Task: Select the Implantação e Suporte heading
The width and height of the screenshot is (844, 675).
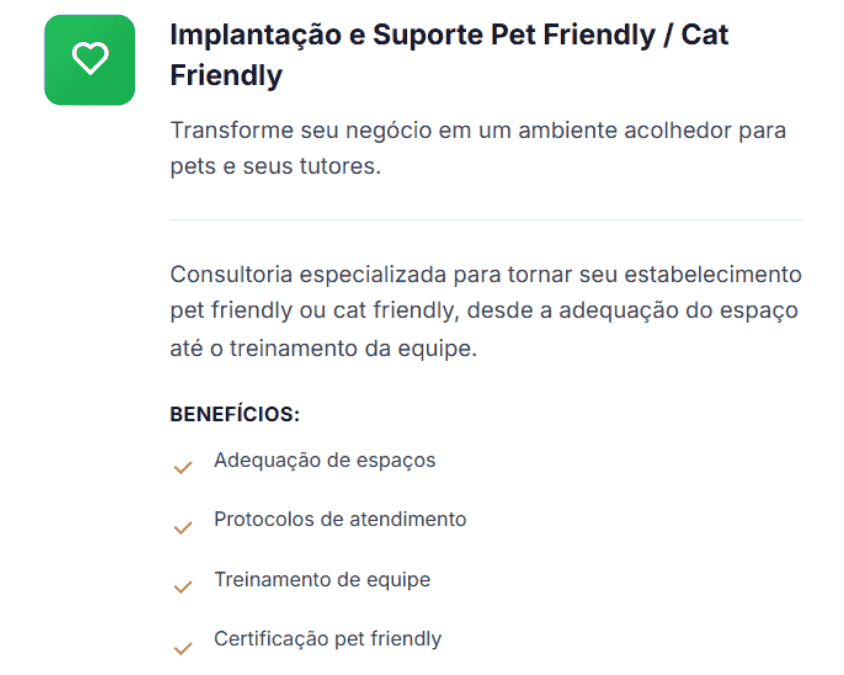Action: pos(449,35)
